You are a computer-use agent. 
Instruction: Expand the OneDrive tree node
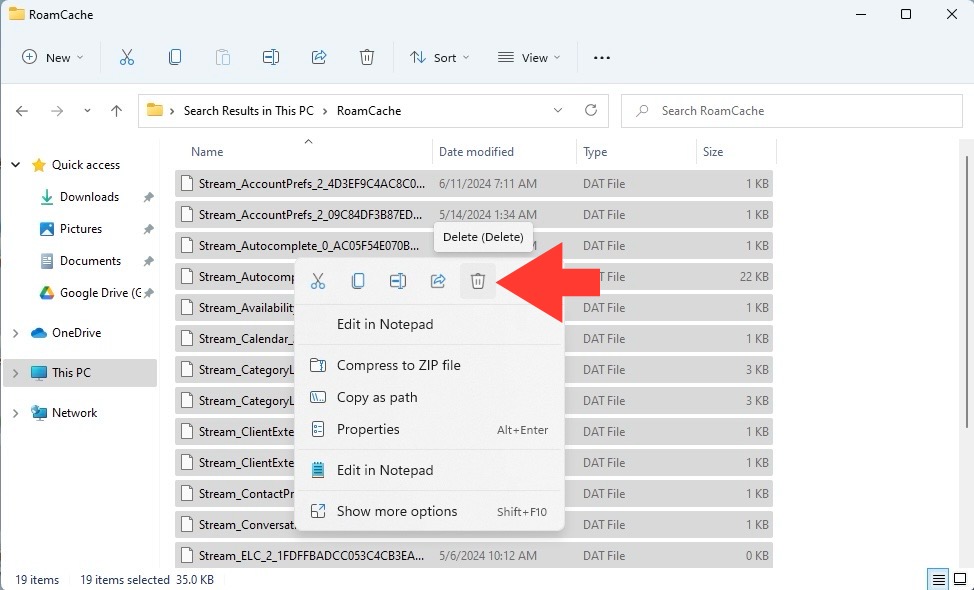click(16, 334)
